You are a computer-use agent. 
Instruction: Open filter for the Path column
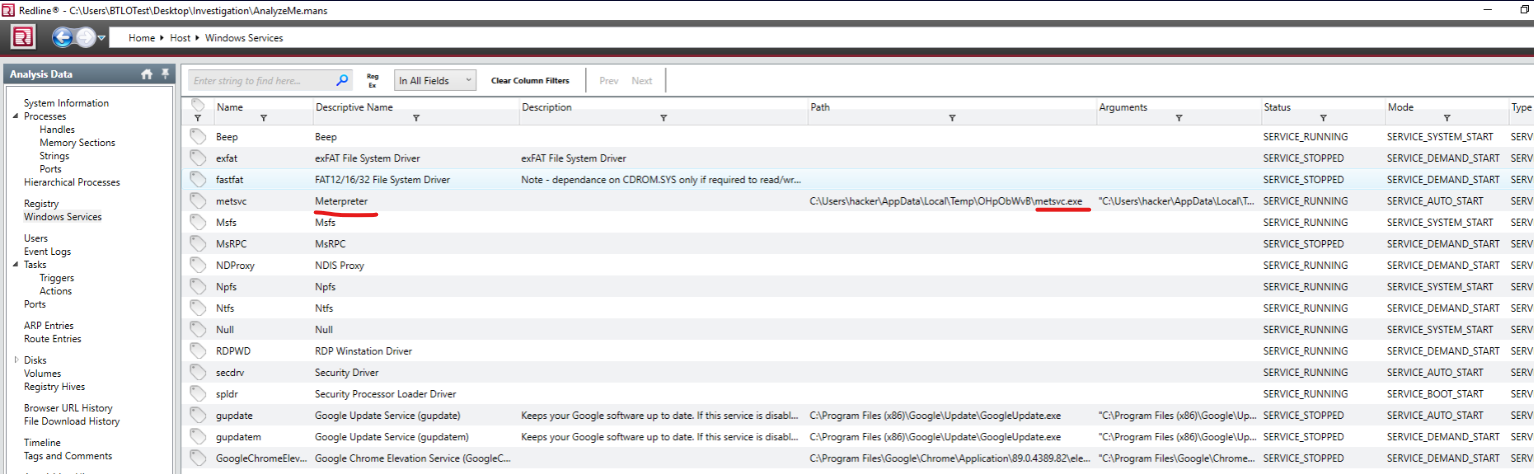pos(951,118)
